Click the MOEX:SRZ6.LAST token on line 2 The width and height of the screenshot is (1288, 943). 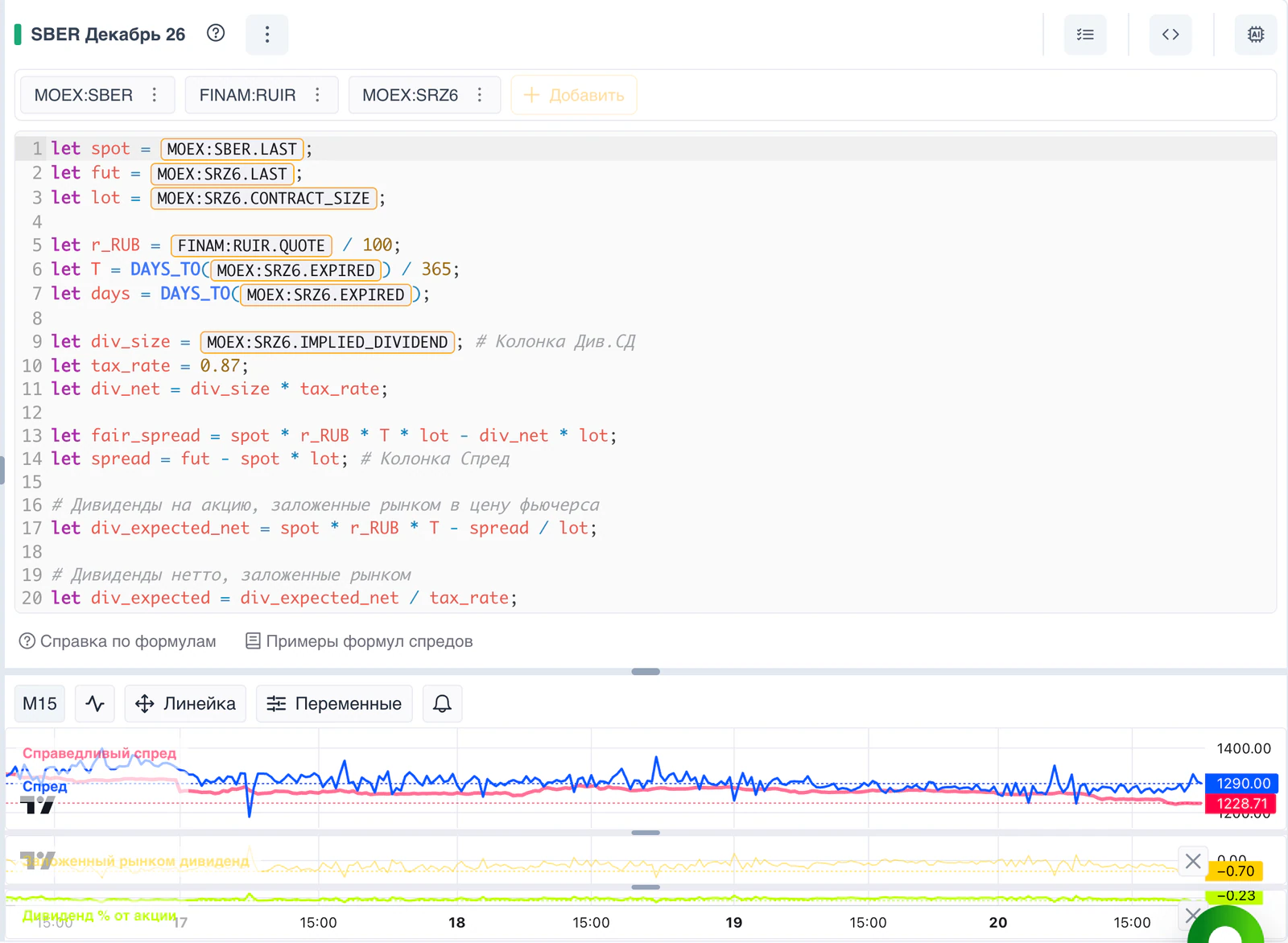tap(222, 174)
